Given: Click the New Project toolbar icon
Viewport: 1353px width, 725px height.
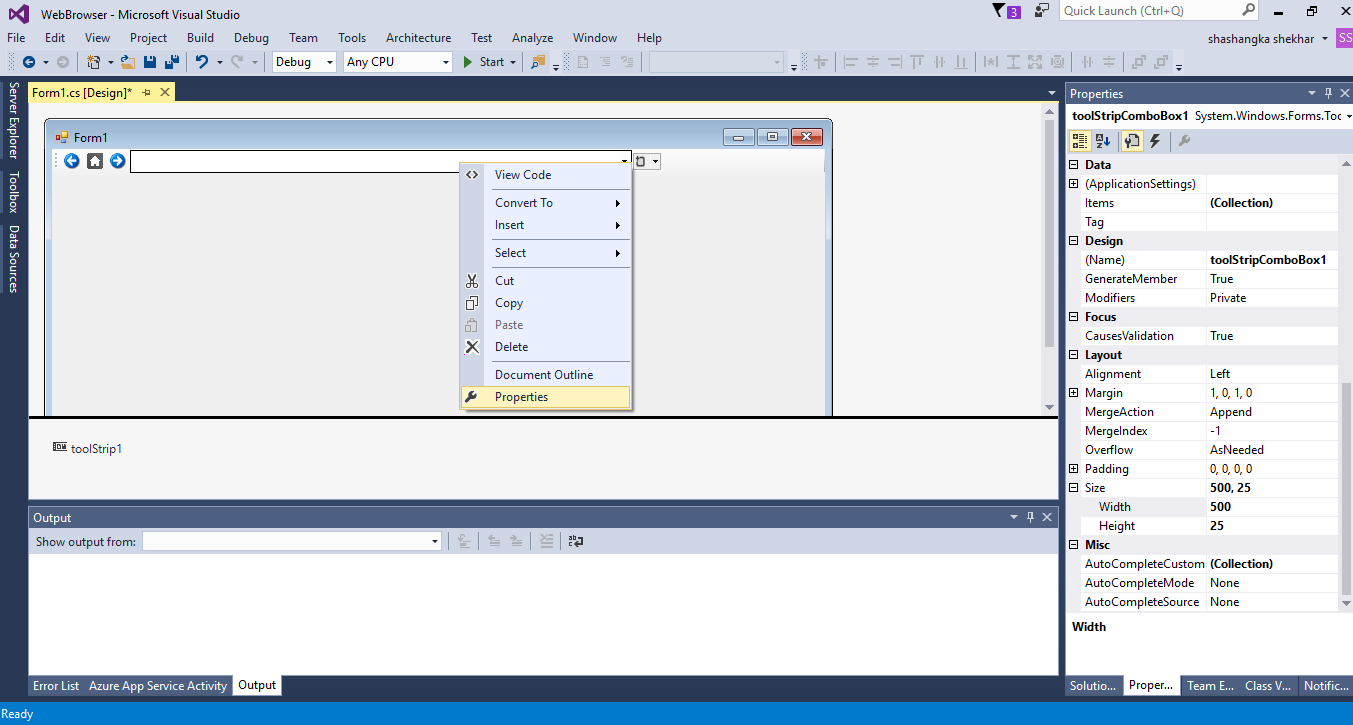Looking at the screenshot, I should [93, 62].
